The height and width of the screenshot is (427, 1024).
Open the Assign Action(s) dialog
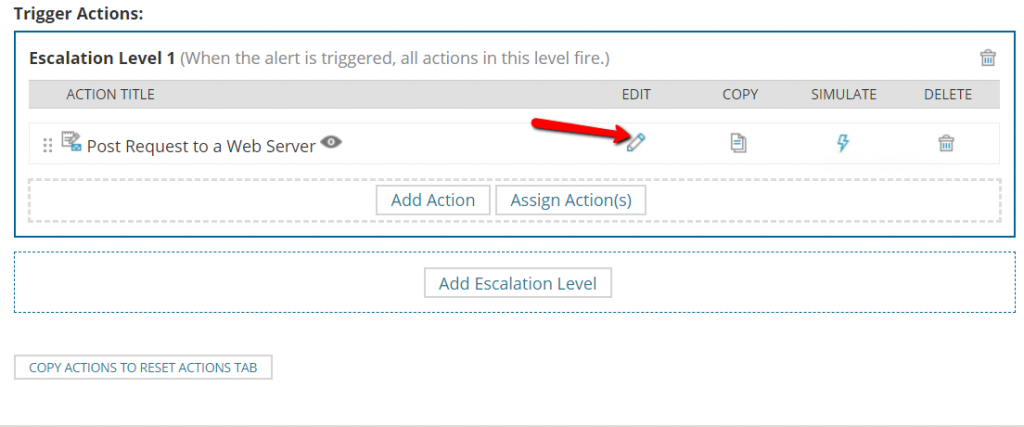[571, 200]
